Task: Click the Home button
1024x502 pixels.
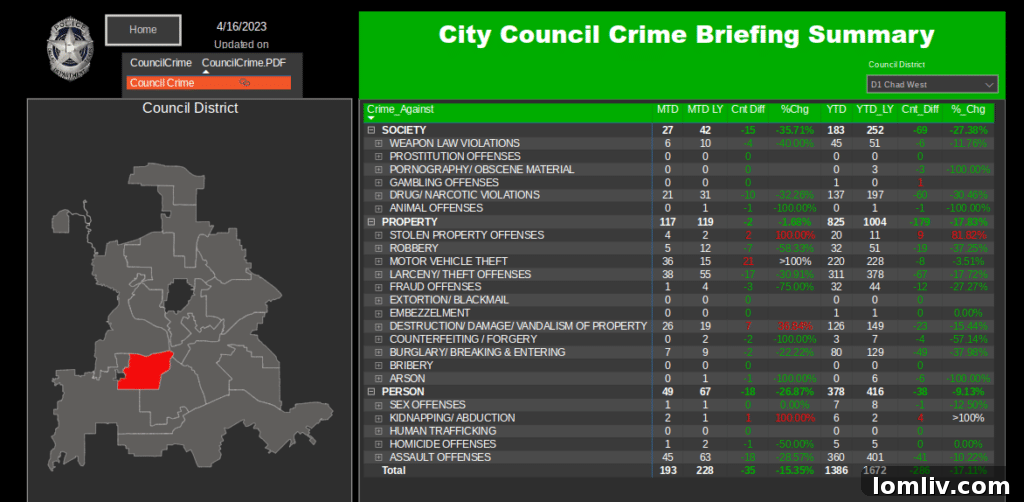Action: [143, 30]
